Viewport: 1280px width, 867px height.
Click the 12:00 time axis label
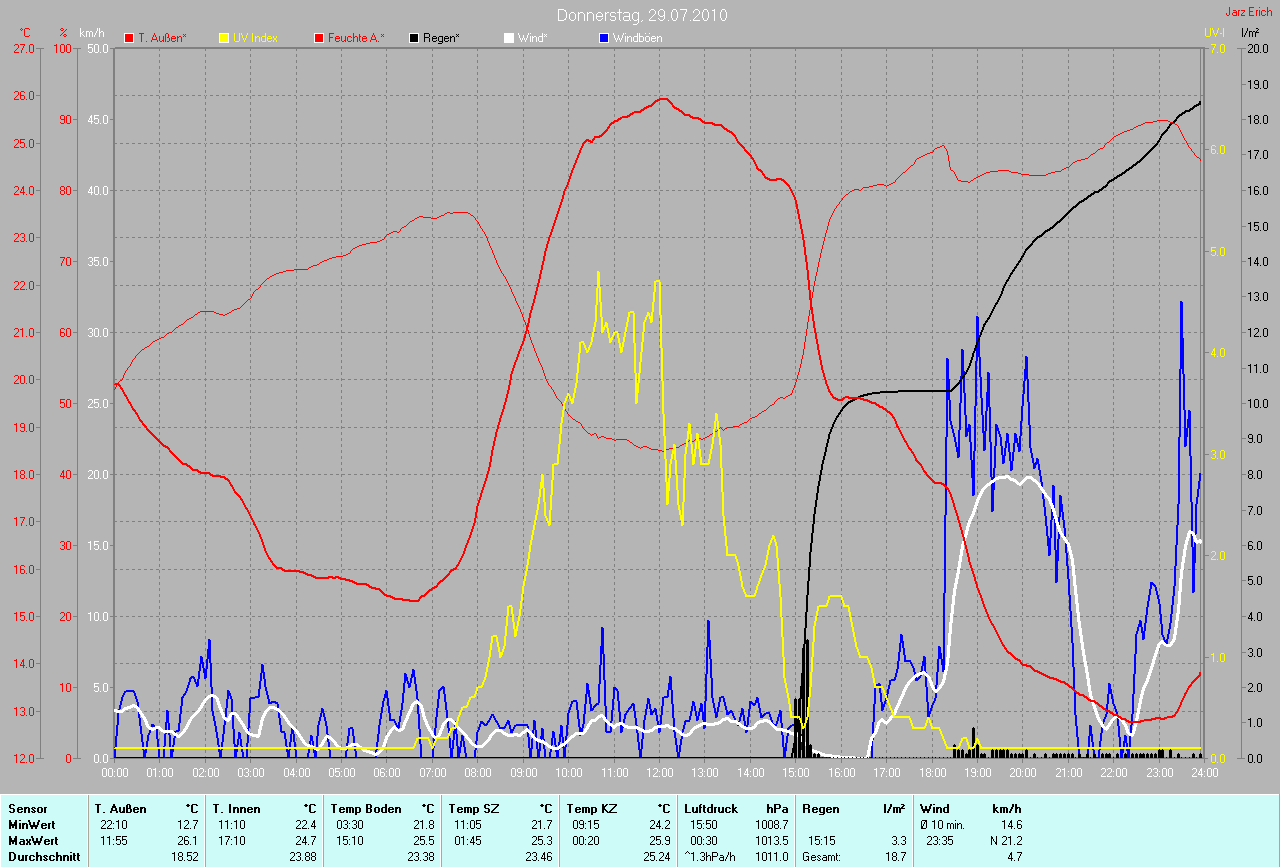coord(659,772)
